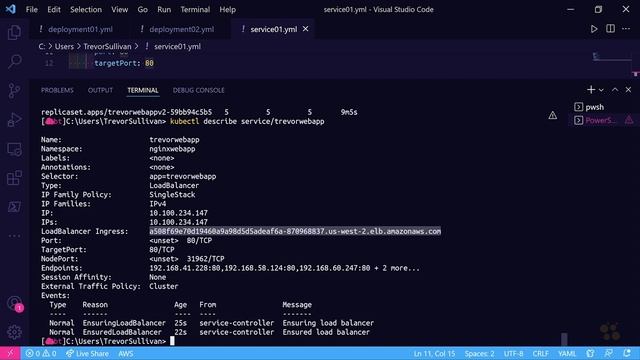Image resolution: width=640 pixels, height=360 pixels.
Task: Click the NodePort 31962/TCP value
Action: point(187,259)
